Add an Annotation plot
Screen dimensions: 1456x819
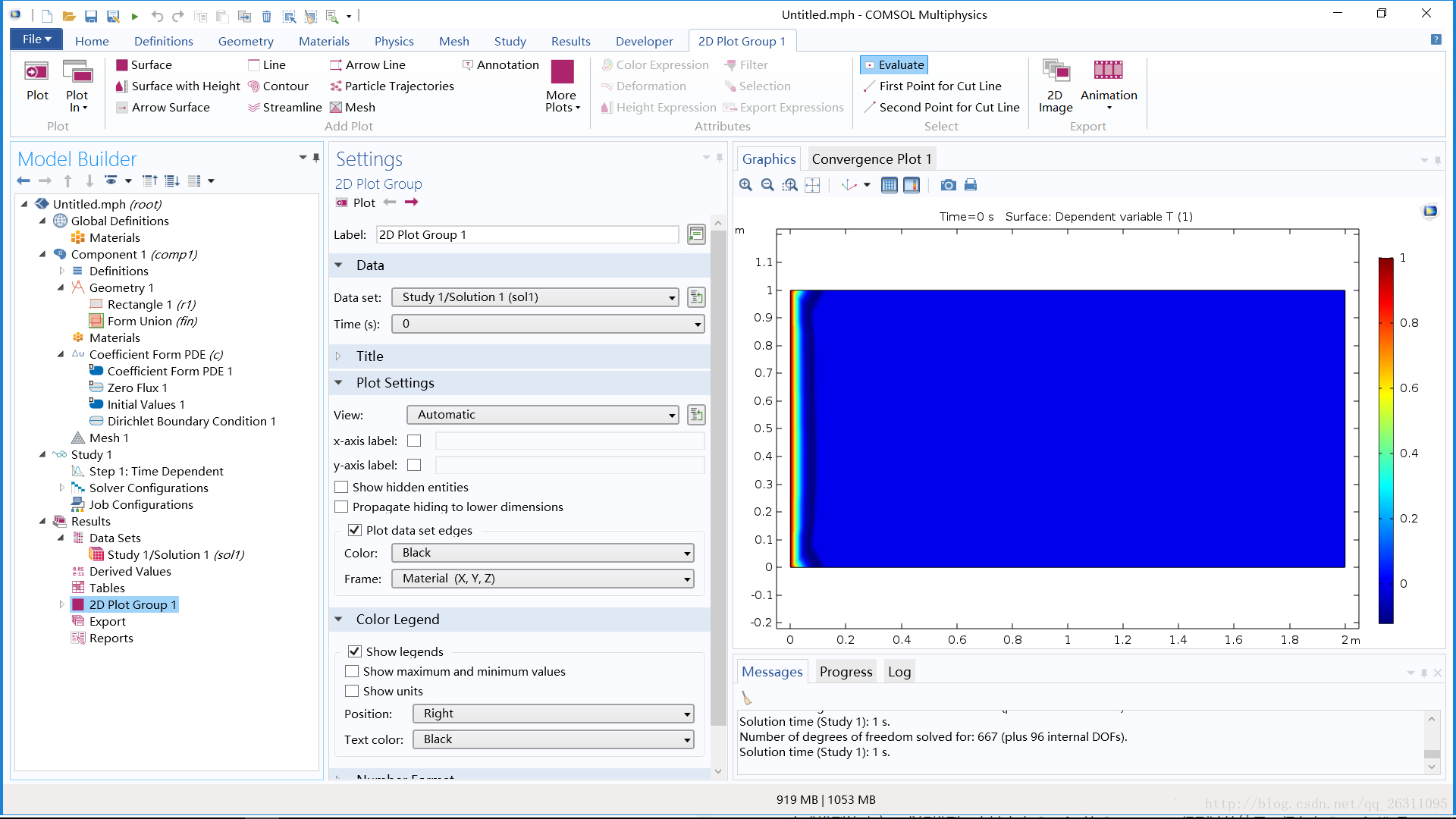(x=500, y=65)
